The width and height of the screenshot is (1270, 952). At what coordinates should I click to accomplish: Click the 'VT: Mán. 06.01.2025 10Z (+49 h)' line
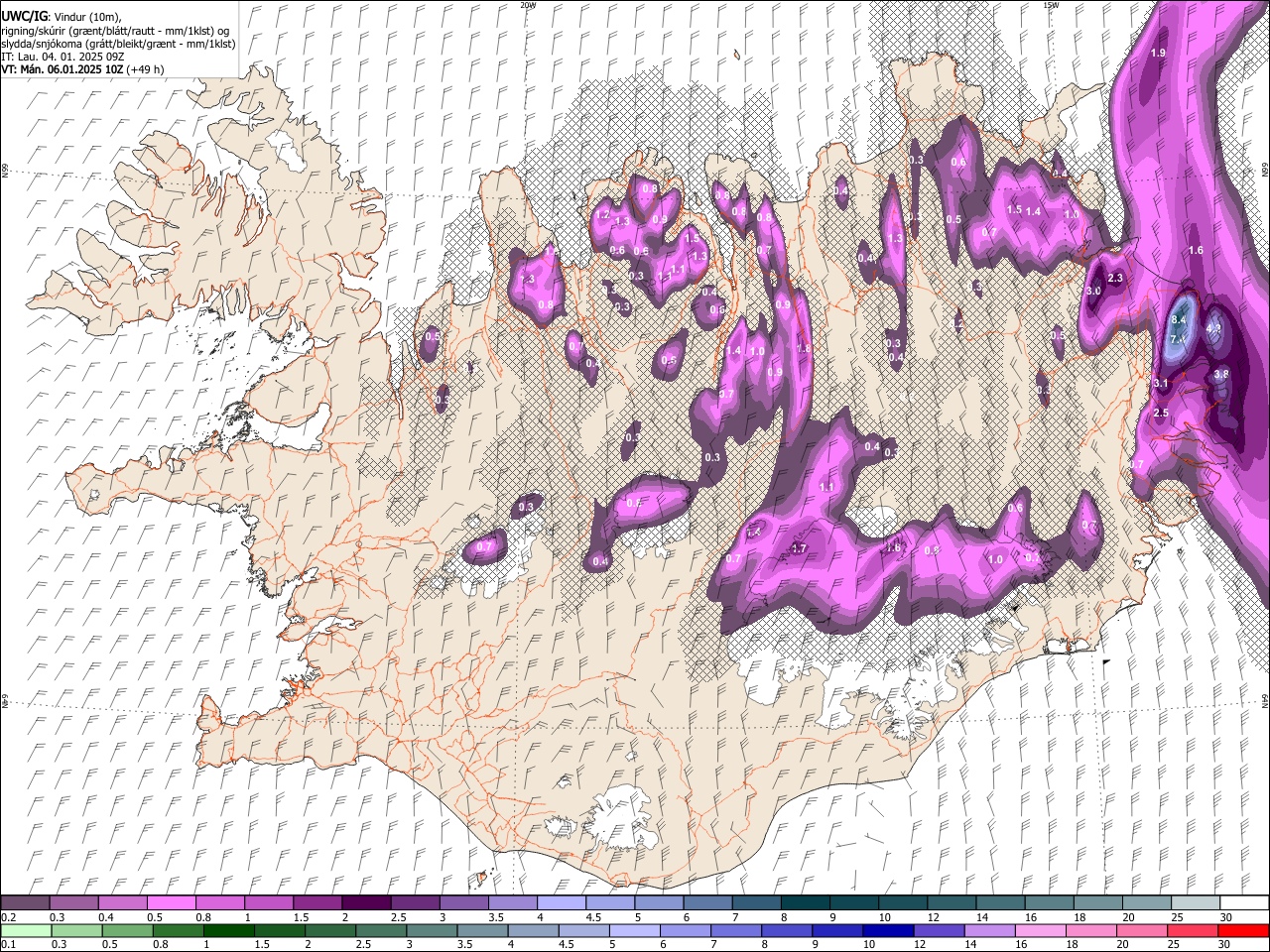tap(83, 69)
